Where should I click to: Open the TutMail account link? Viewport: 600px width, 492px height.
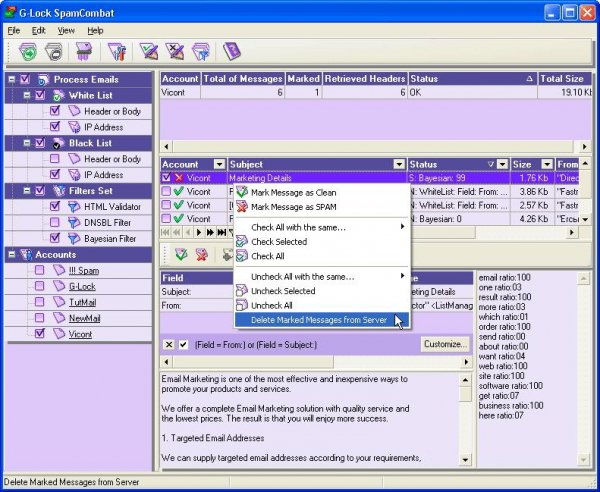[x=82, y=302]
